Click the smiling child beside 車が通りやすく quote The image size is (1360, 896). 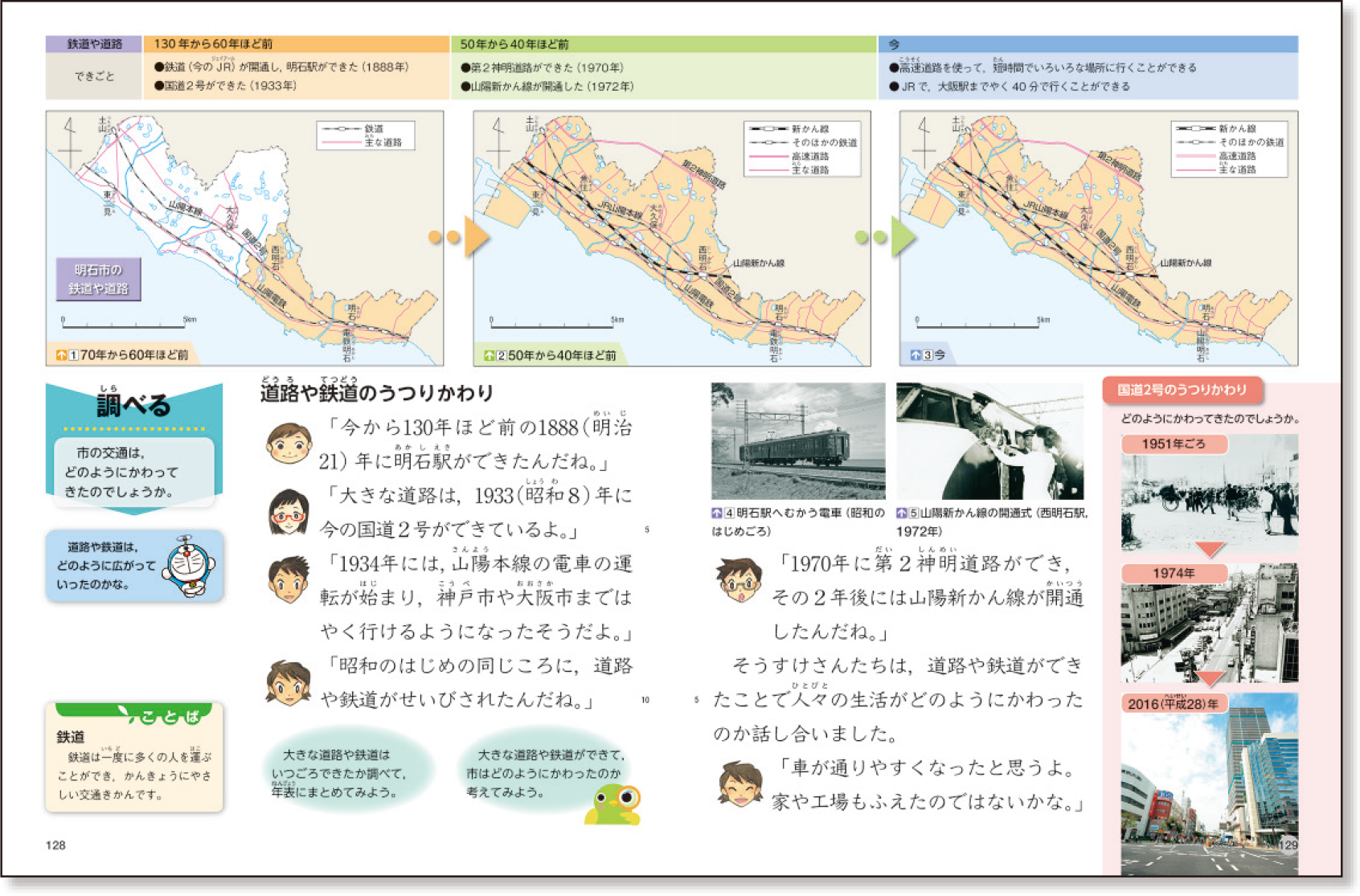coord(739,783)
